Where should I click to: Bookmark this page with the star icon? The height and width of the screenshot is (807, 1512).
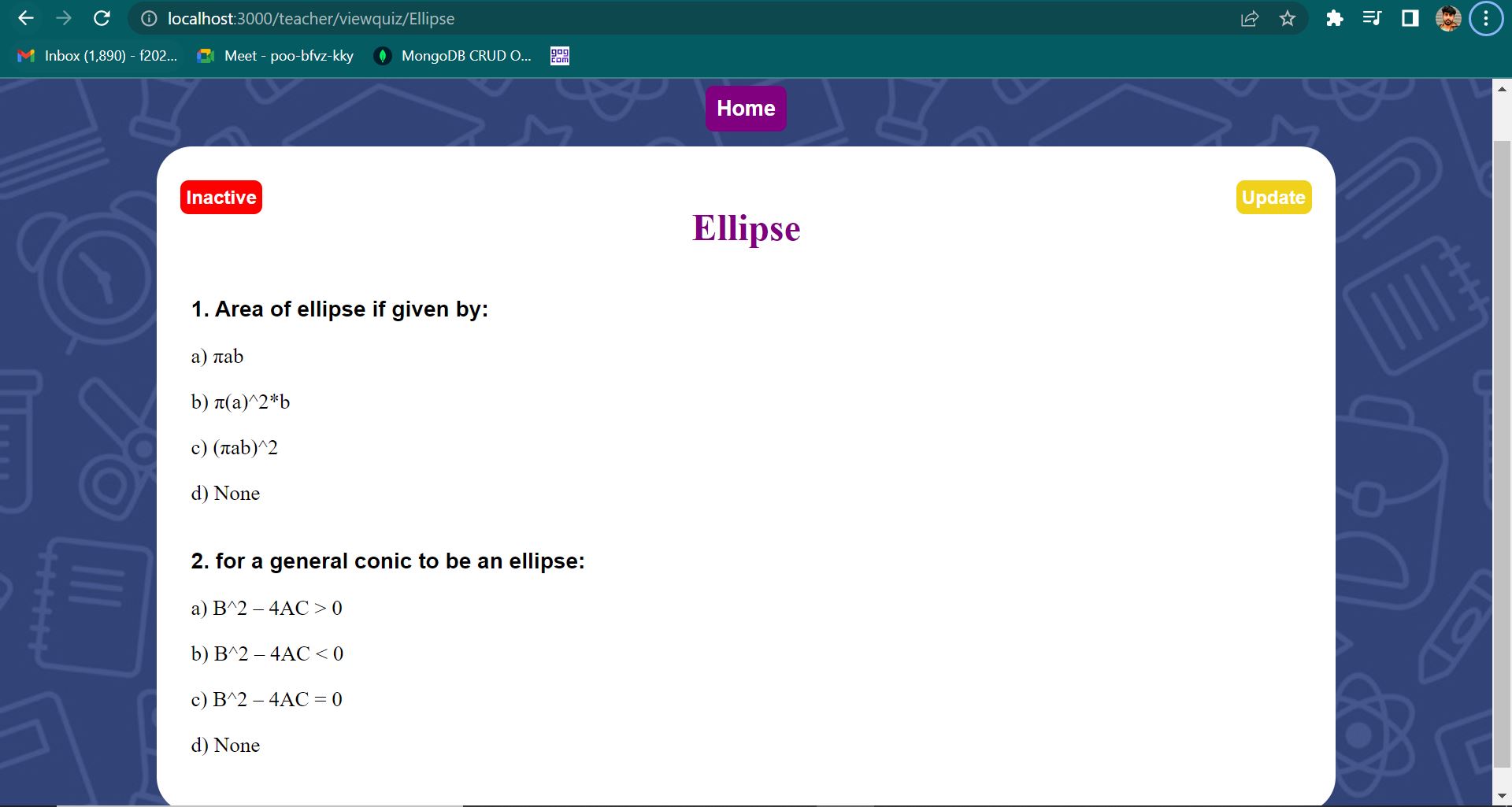point(1288,18)
